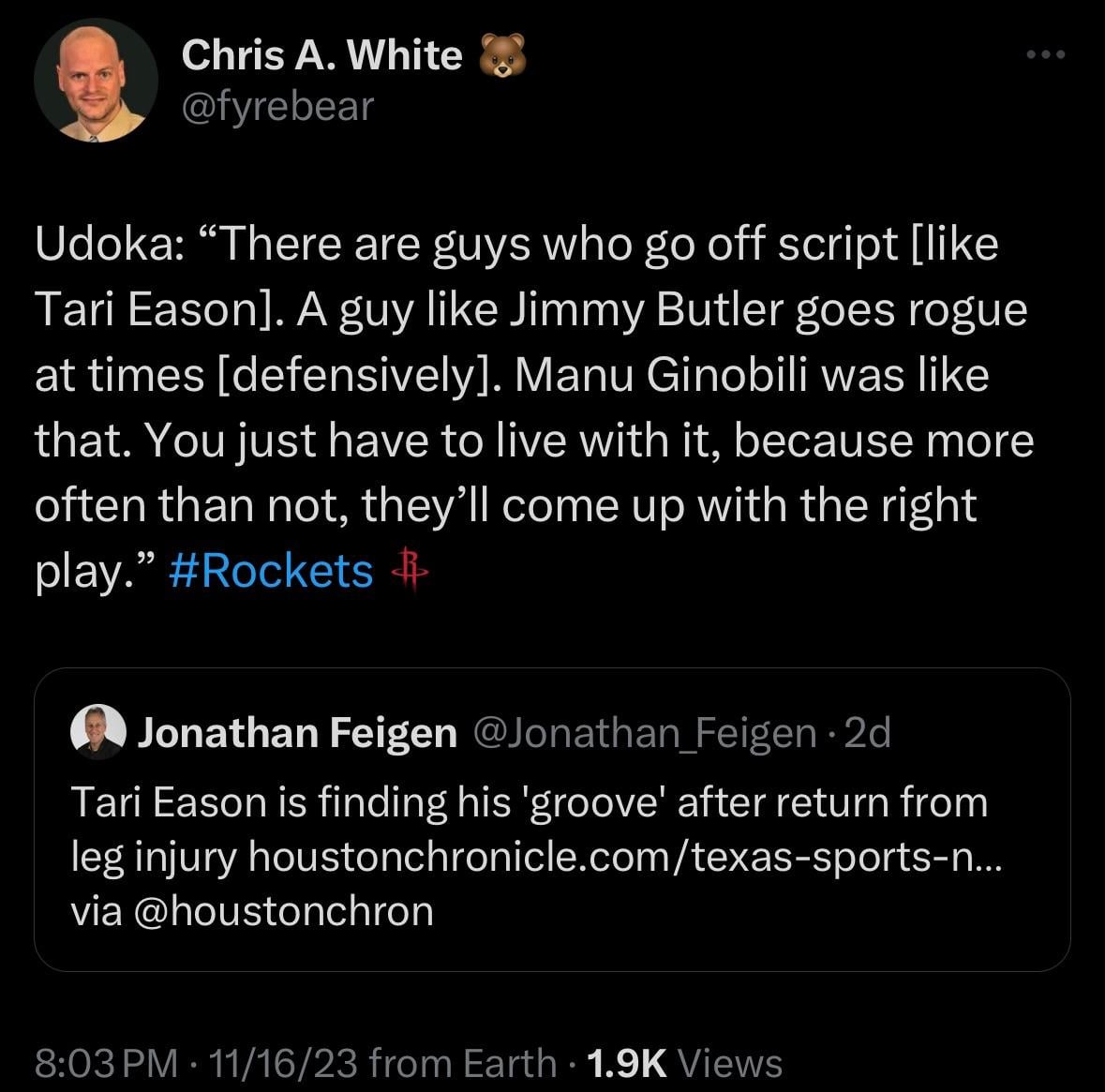The image size is (1105, 1092).
Task: Open the houstonchronicle.com article link
Action: 625,857
